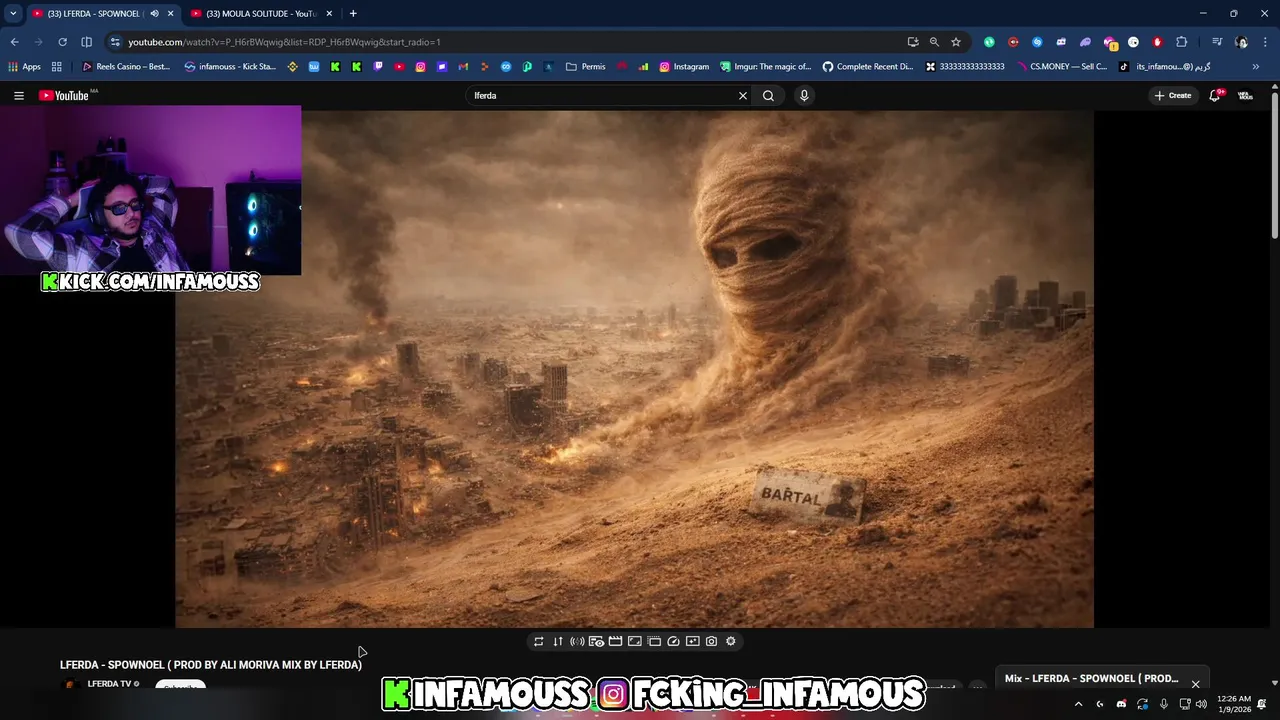Open the zoom magnifier in address bar
1280x720 pixels.
[934, 42]
